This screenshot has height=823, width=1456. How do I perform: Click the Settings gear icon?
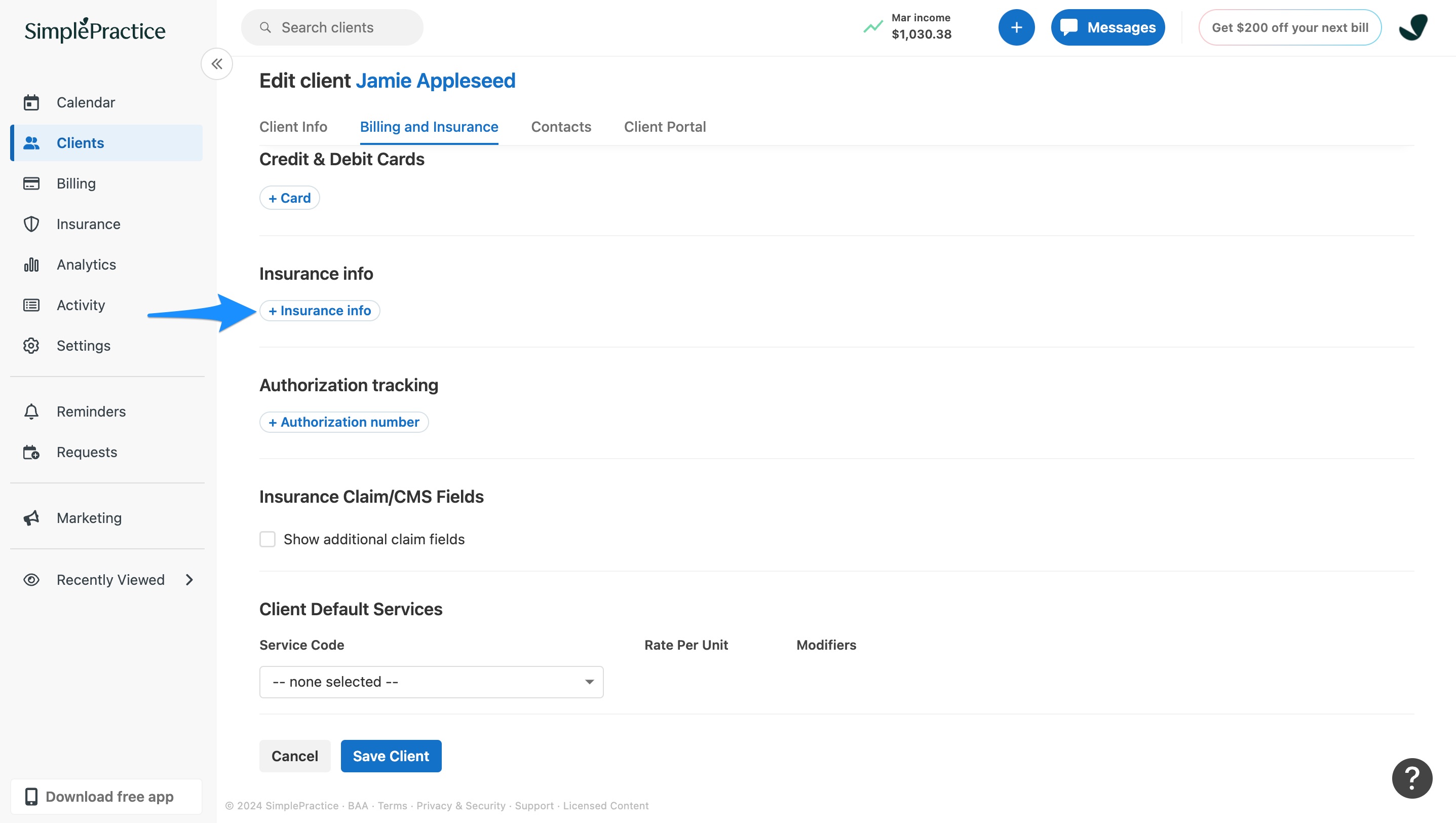point(31,346)
